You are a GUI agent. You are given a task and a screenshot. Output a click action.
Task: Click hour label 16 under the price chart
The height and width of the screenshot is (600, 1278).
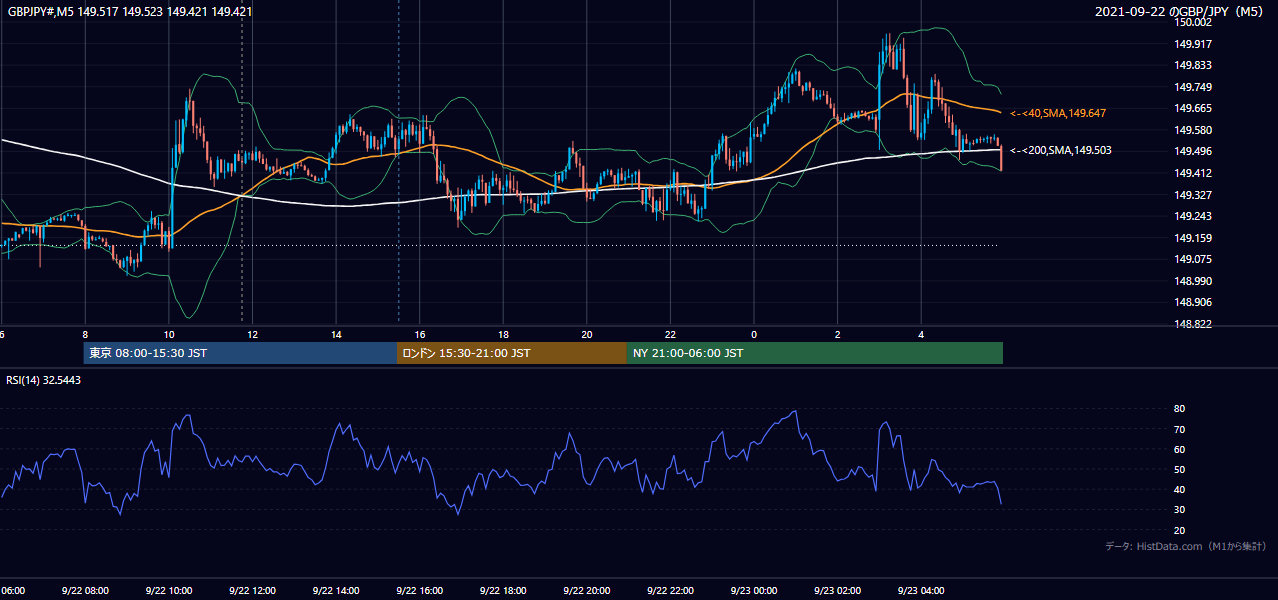[420, 335]
